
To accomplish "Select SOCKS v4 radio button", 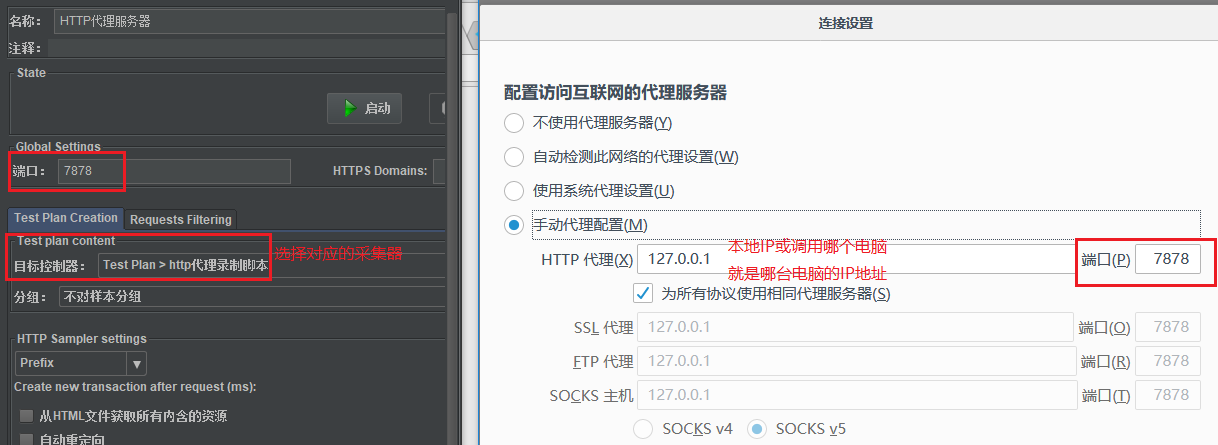I will pyautogui.click(x=645, y=429).
